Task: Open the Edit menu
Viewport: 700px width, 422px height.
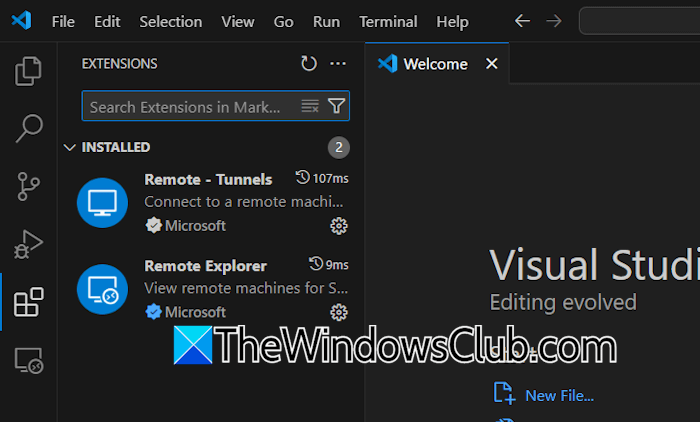Action: tap(107, 21)
